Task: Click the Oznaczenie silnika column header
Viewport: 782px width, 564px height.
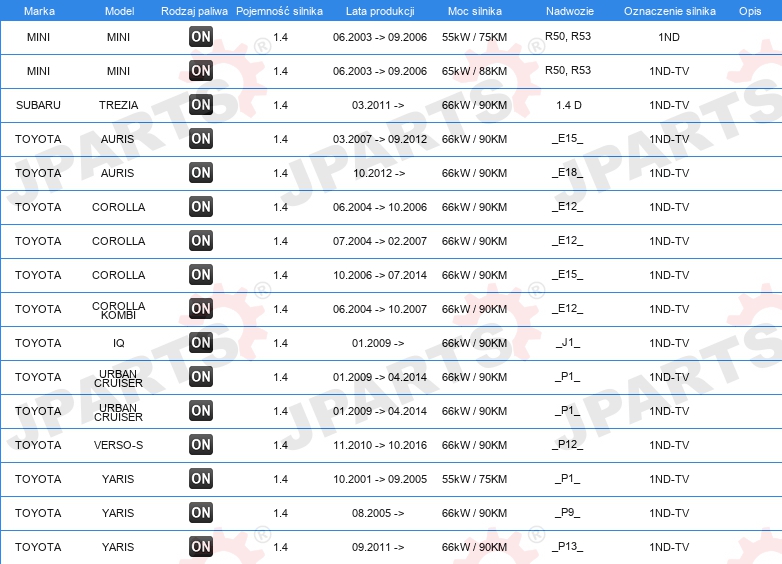Action: point(669,11)
